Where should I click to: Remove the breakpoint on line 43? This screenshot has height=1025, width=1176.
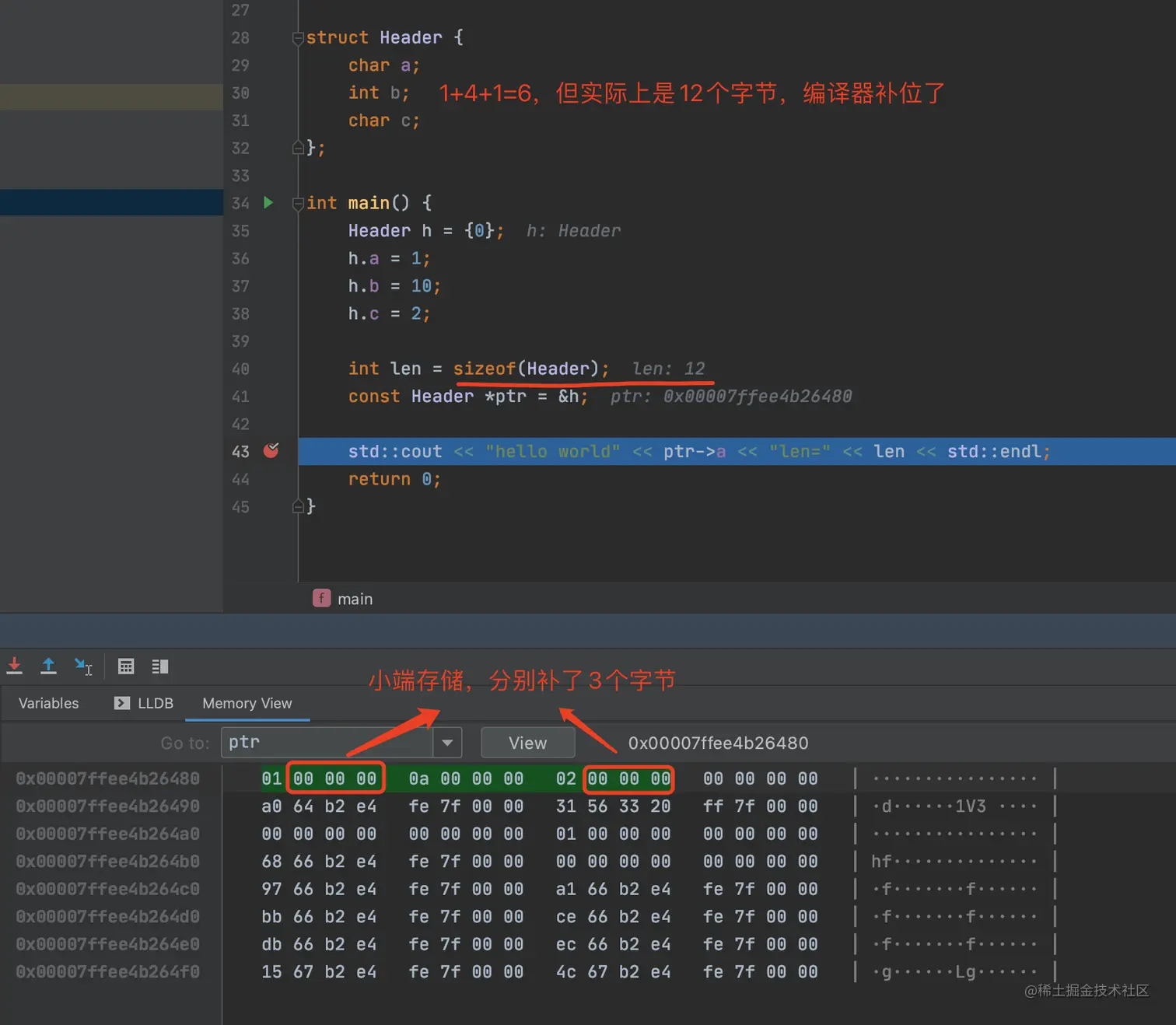click(271, 450)
